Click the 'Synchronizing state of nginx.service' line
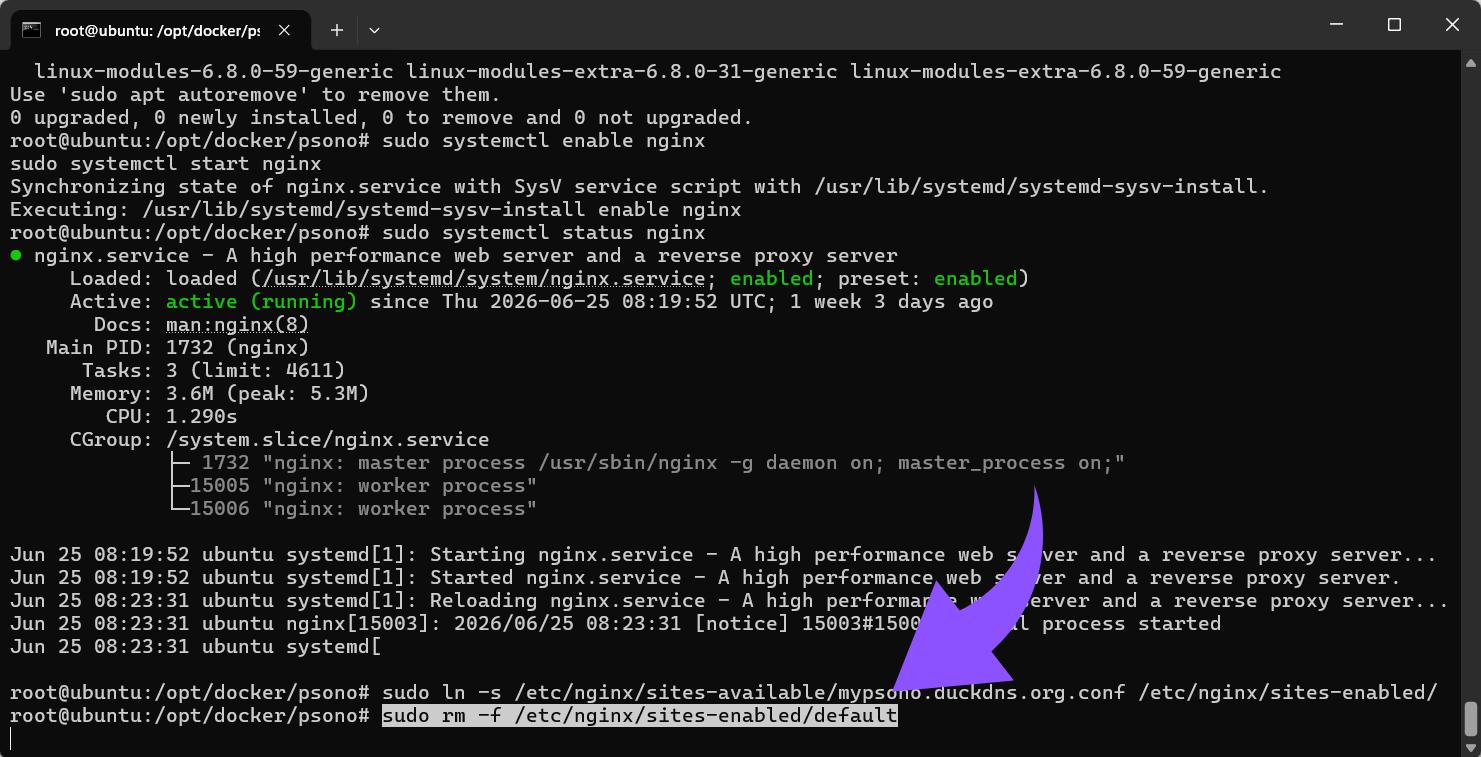 point(639,187)
